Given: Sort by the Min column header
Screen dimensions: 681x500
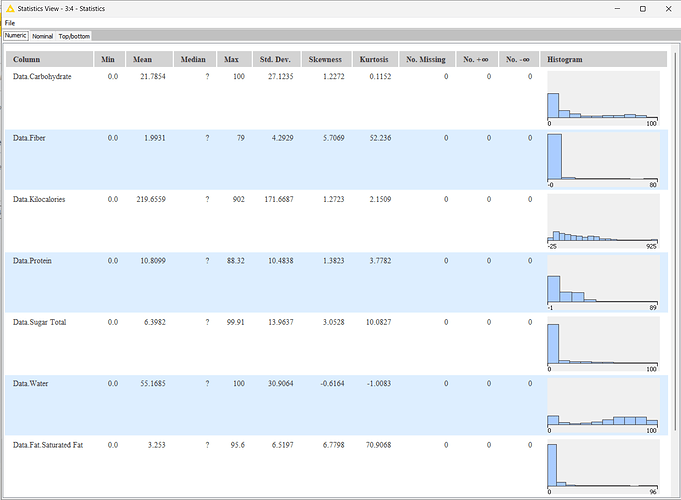Looking at the screenshot, I should click(x=109, y=59).
